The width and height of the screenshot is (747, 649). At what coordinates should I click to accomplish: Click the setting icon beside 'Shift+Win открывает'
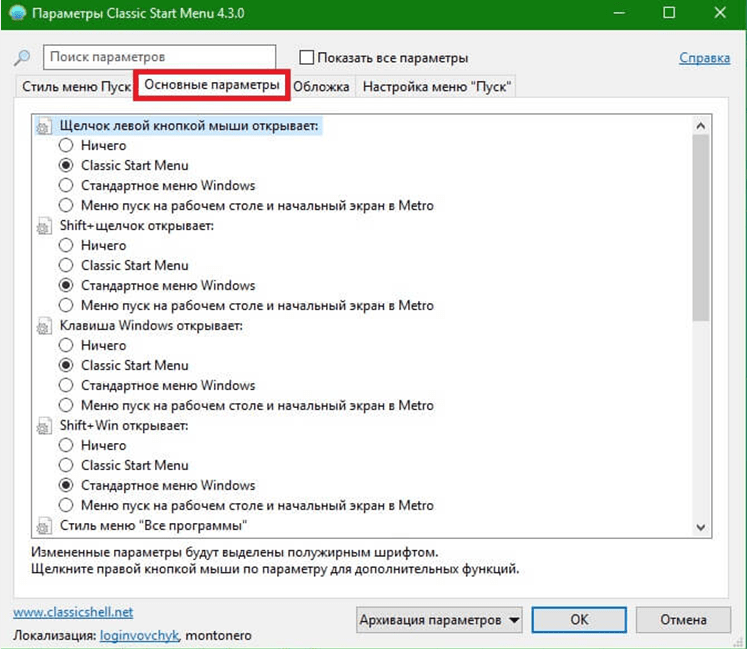click(43, 426)
